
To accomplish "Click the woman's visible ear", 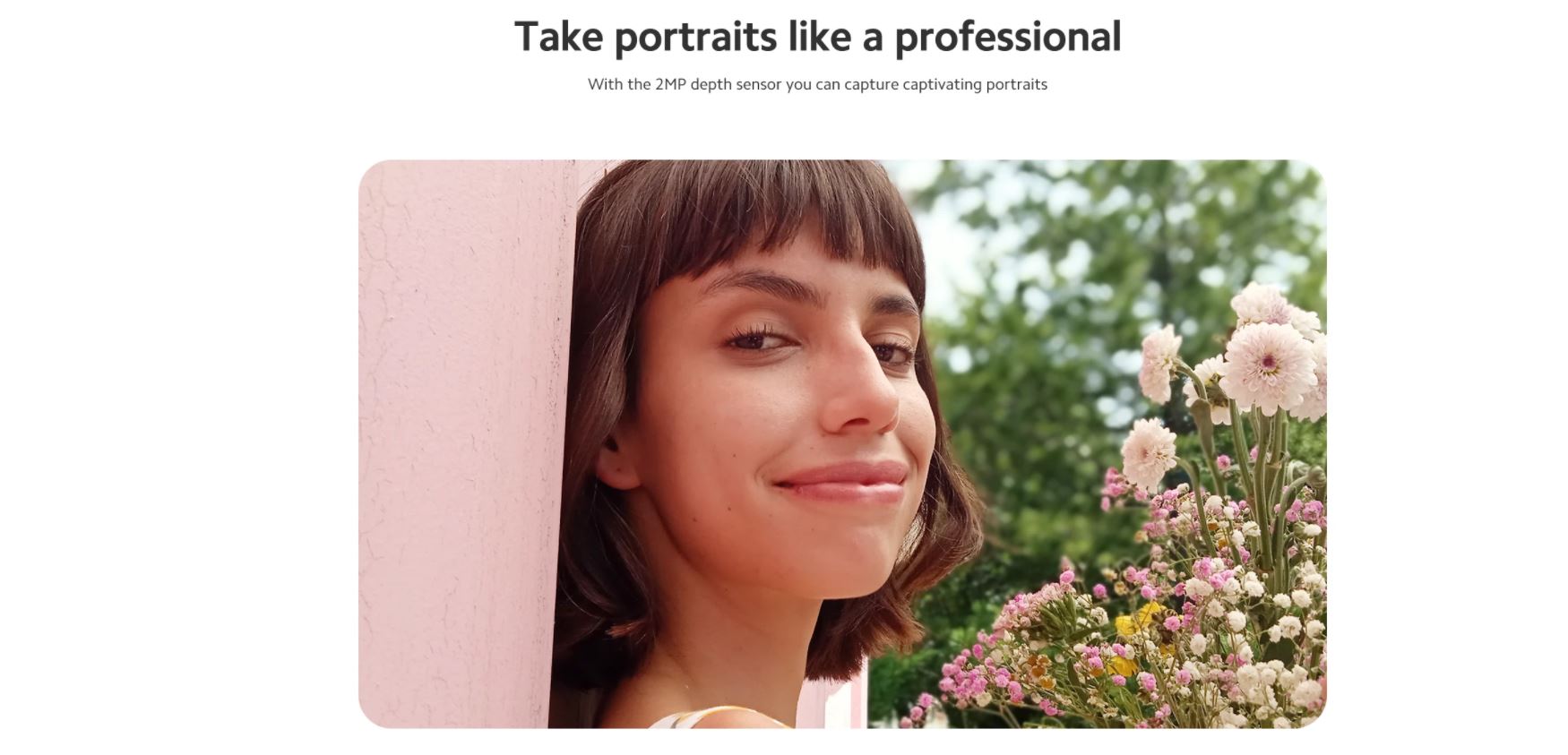I will point(618,461).
